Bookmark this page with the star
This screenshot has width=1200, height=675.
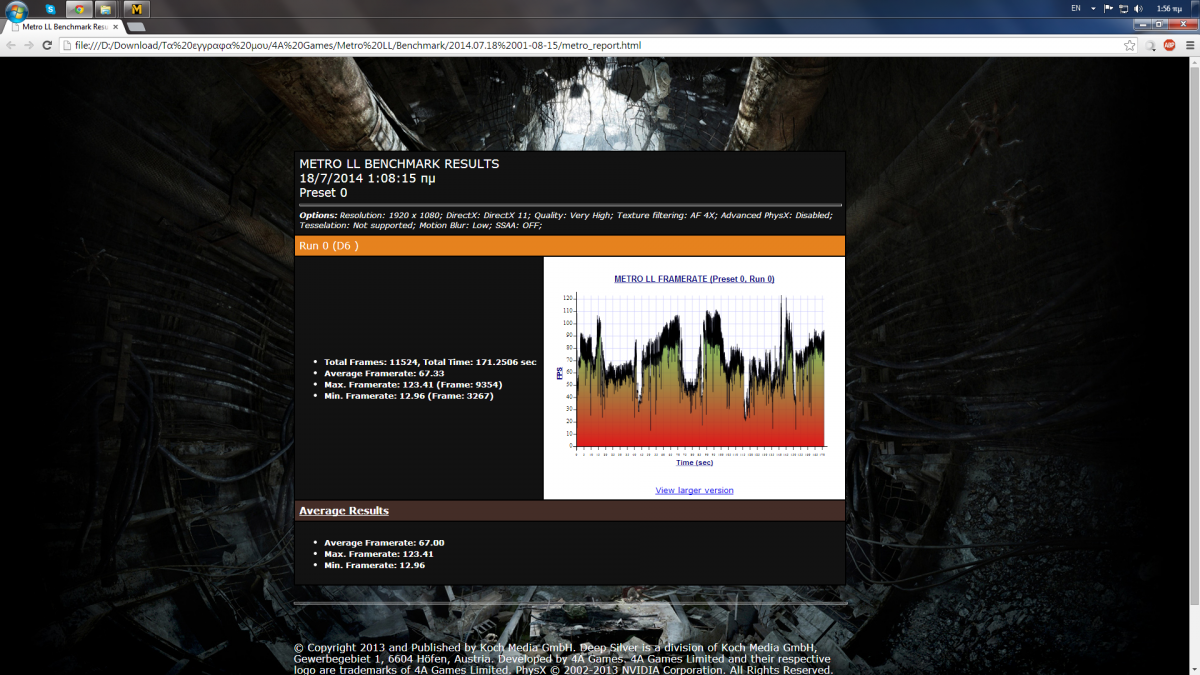1129,45
